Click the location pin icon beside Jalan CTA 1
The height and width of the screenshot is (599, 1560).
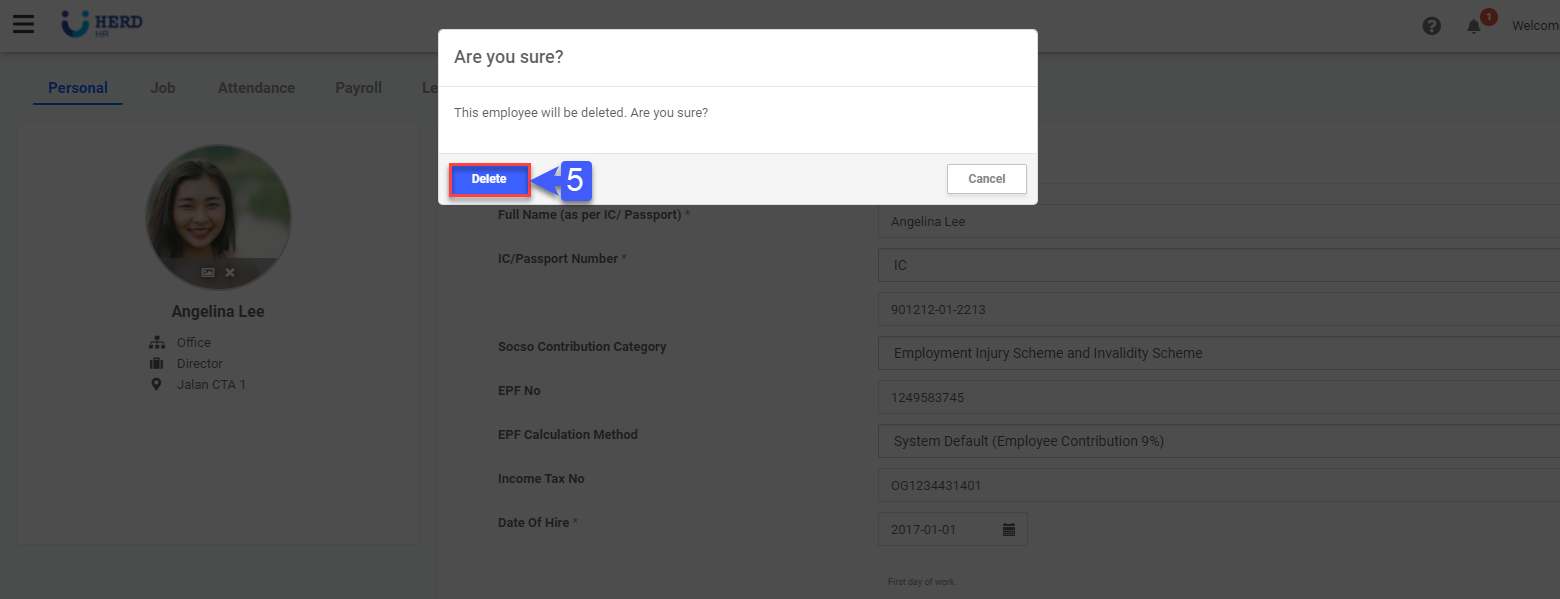(x=156, y=384)
